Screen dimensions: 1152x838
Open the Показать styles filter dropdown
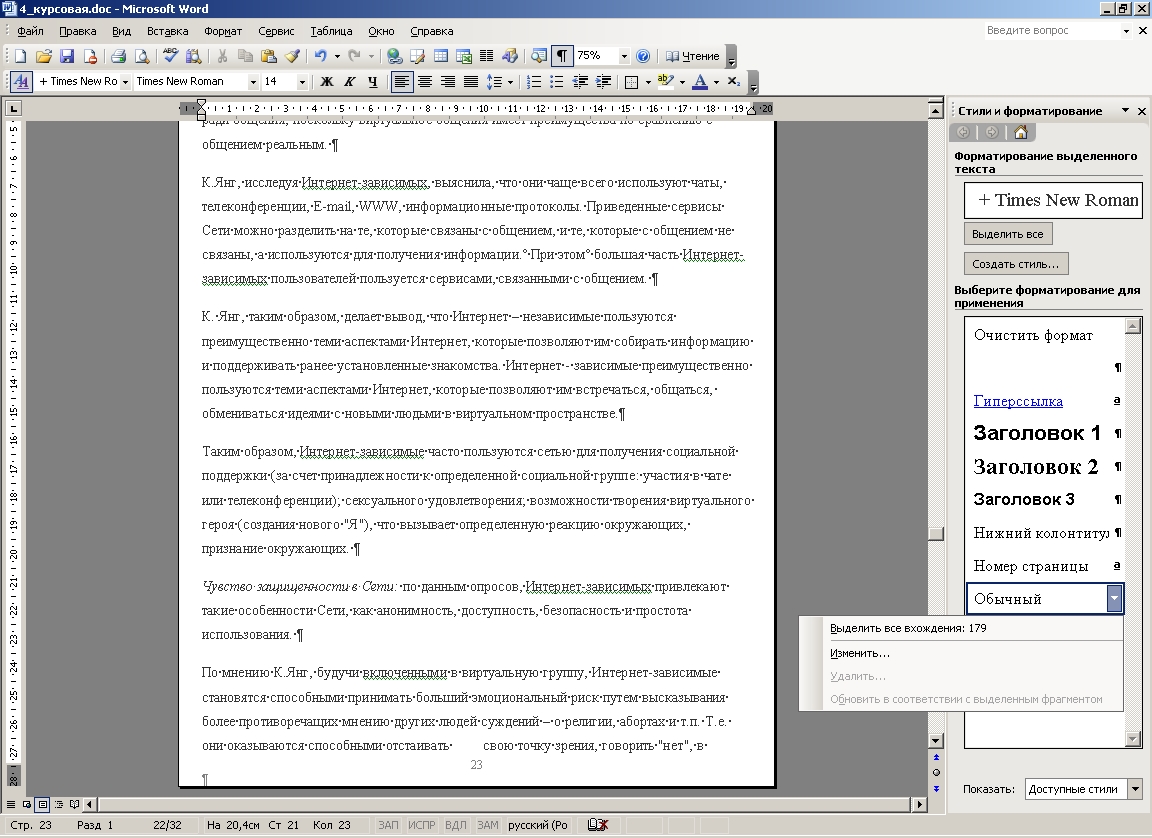tap(1134, 789)
